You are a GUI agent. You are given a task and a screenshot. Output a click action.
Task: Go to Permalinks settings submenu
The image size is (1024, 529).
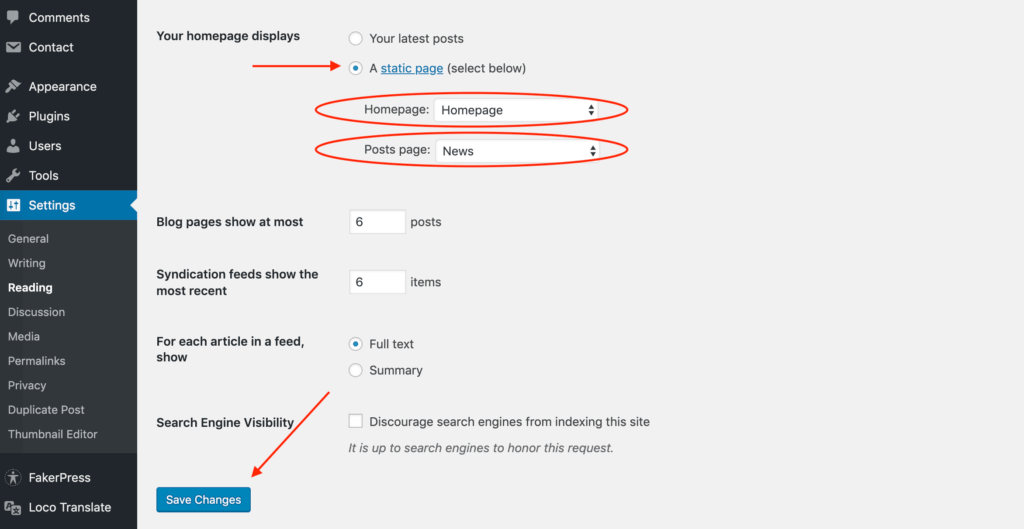(37, 361)
